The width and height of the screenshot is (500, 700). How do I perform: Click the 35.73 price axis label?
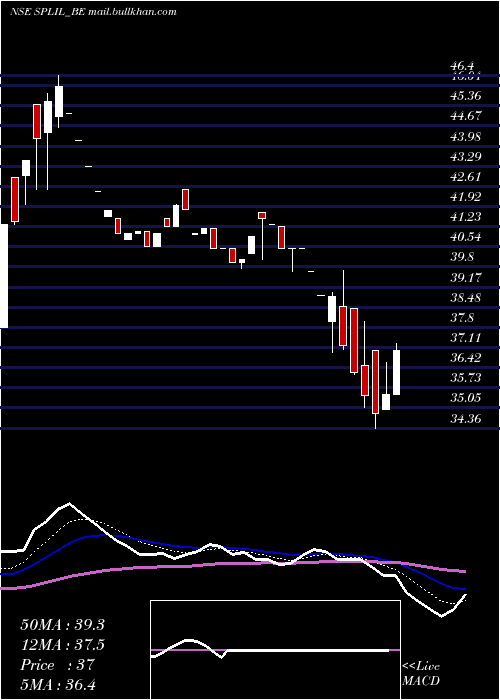click(x=467, y=378)
